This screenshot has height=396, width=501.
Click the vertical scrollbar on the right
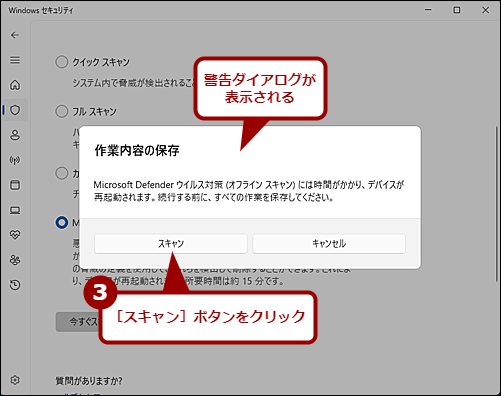497,203
